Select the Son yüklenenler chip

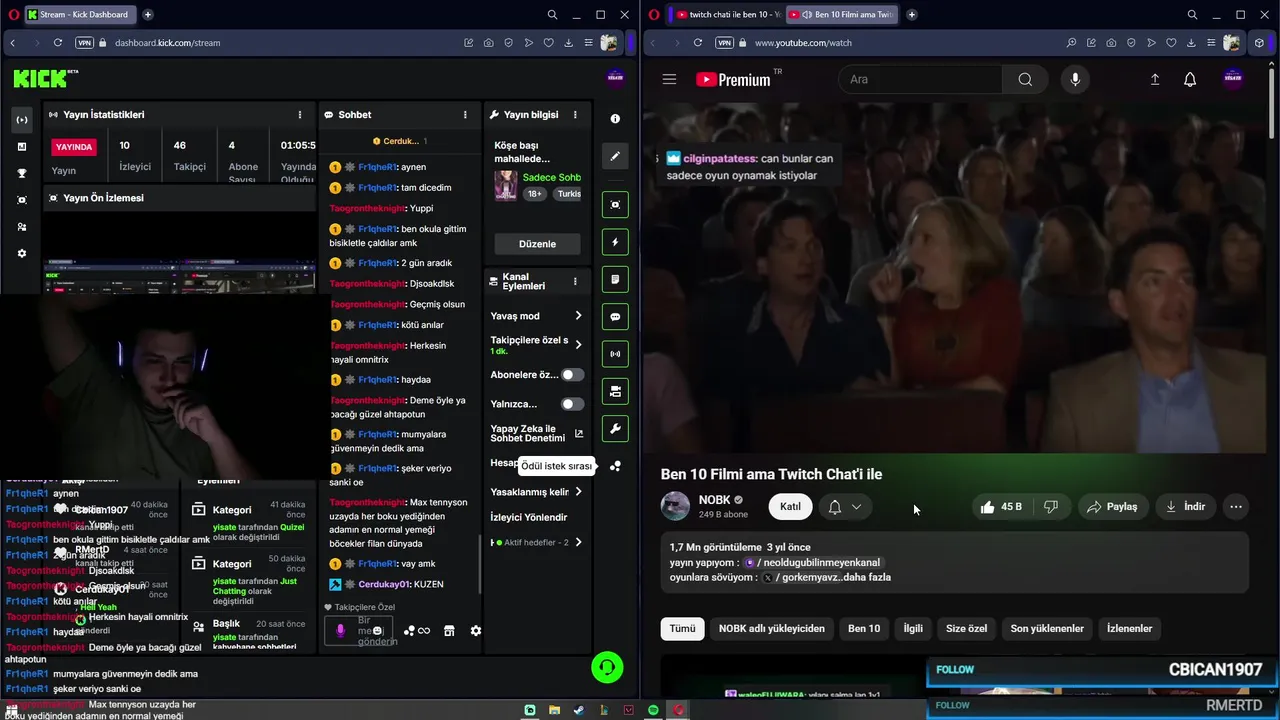(x=1047, y=629)
